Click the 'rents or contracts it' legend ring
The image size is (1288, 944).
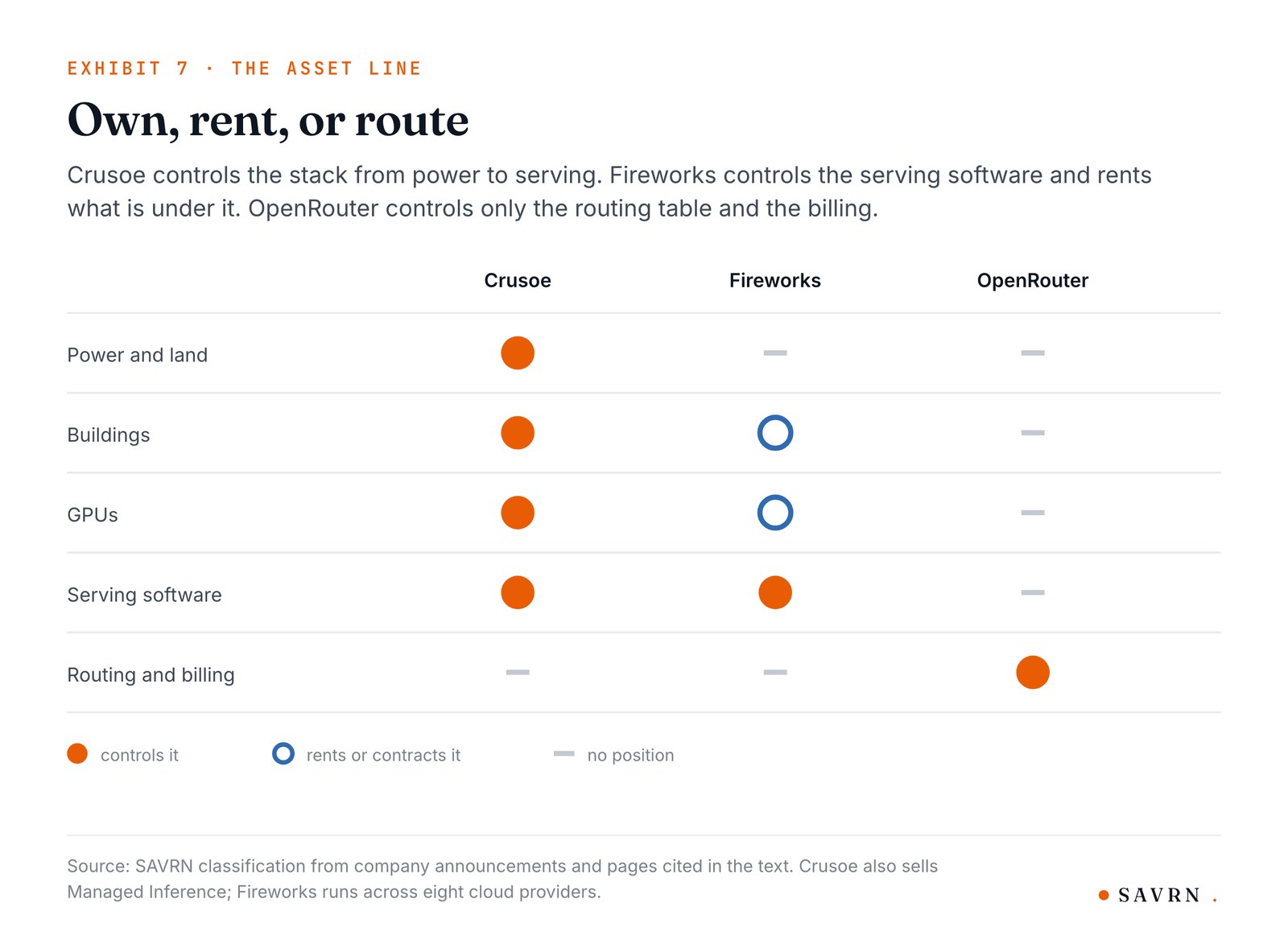(x=283, y=754)
